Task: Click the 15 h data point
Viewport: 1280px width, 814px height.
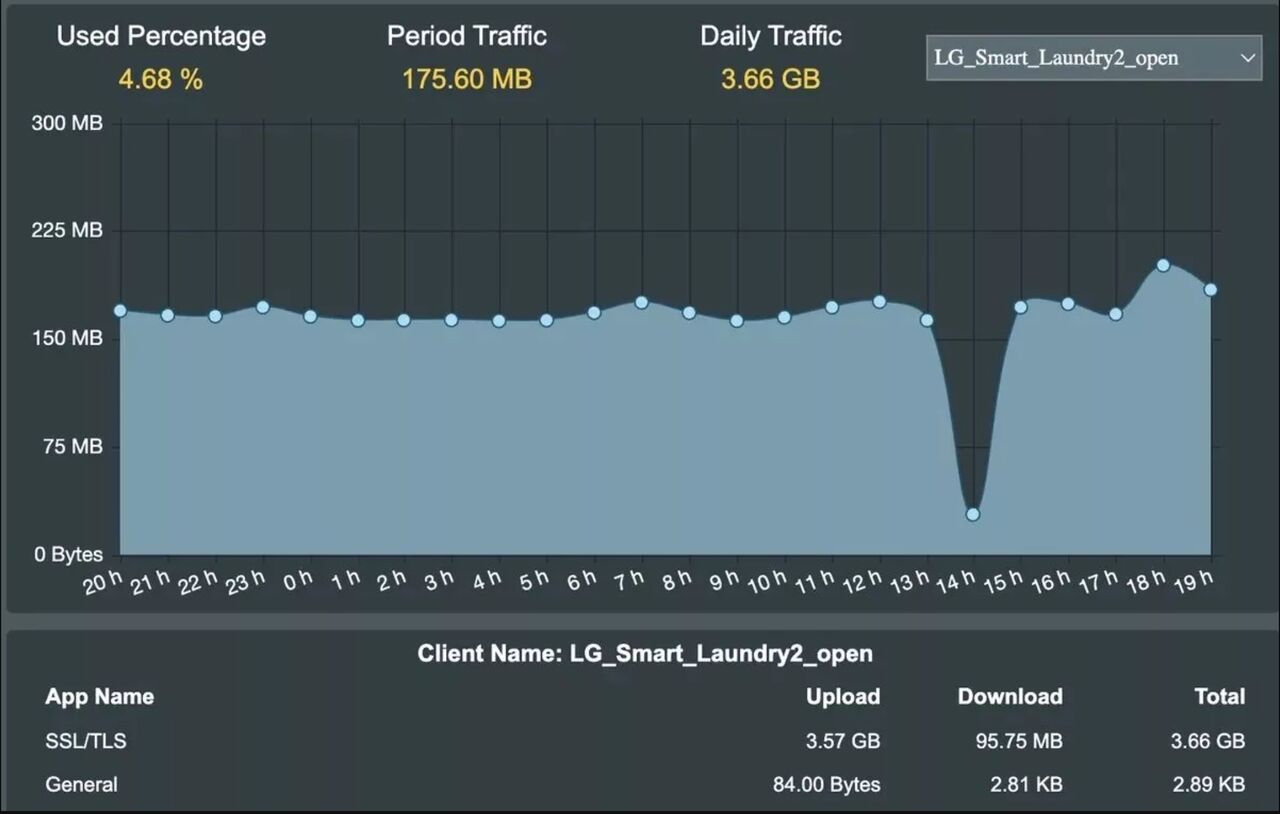Action: [1021, 307]
